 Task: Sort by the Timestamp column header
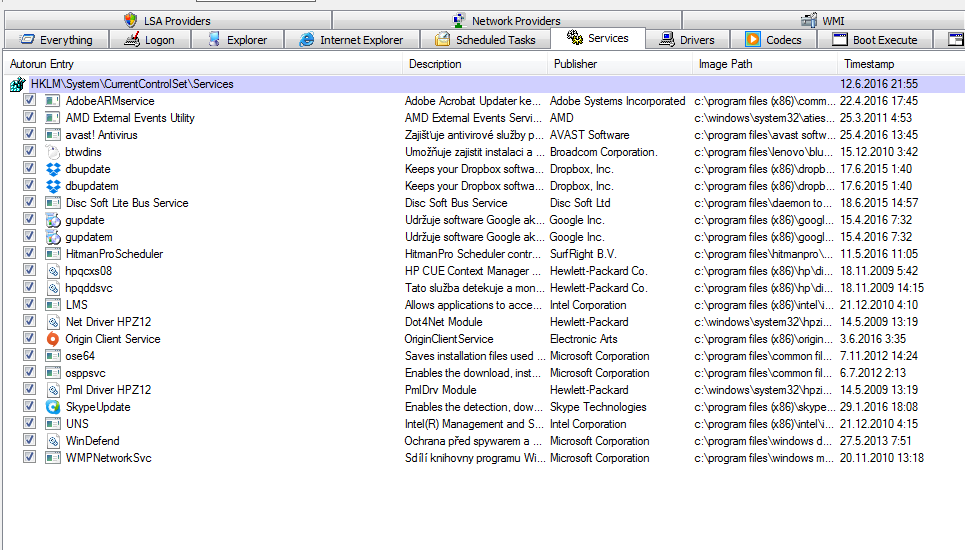click(x=901, y=64)
